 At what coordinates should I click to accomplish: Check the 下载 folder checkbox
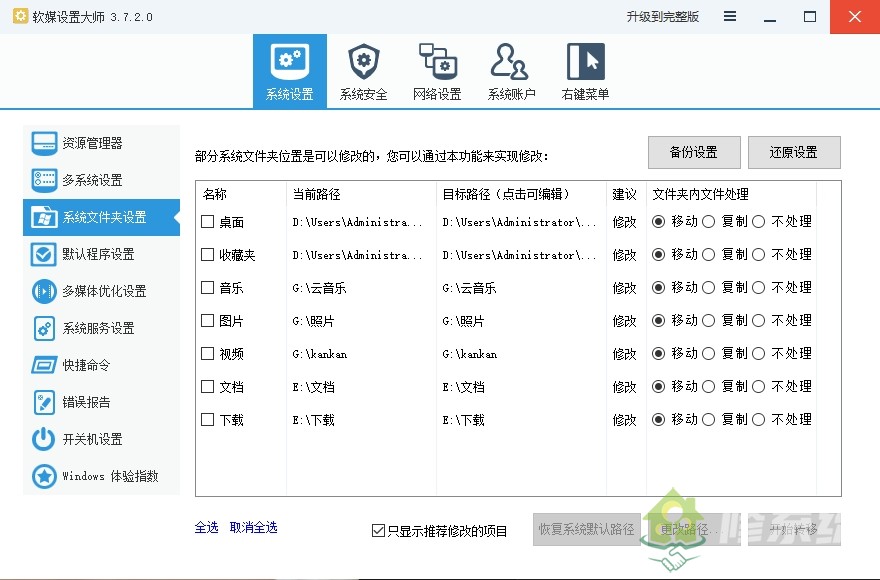coord(208,419)
